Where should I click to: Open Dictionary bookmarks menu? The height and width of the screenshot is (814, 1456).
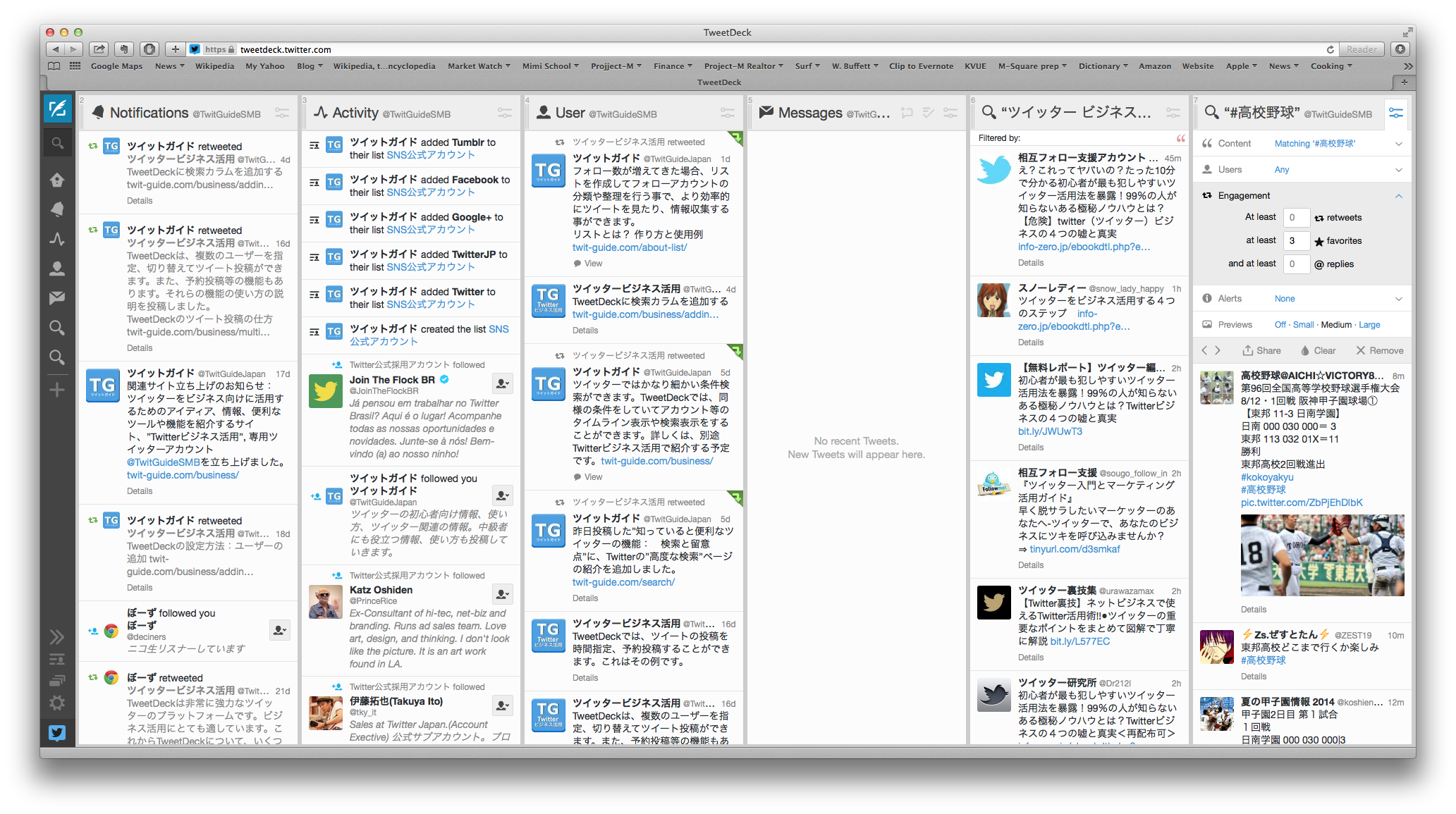point(1103,66)
